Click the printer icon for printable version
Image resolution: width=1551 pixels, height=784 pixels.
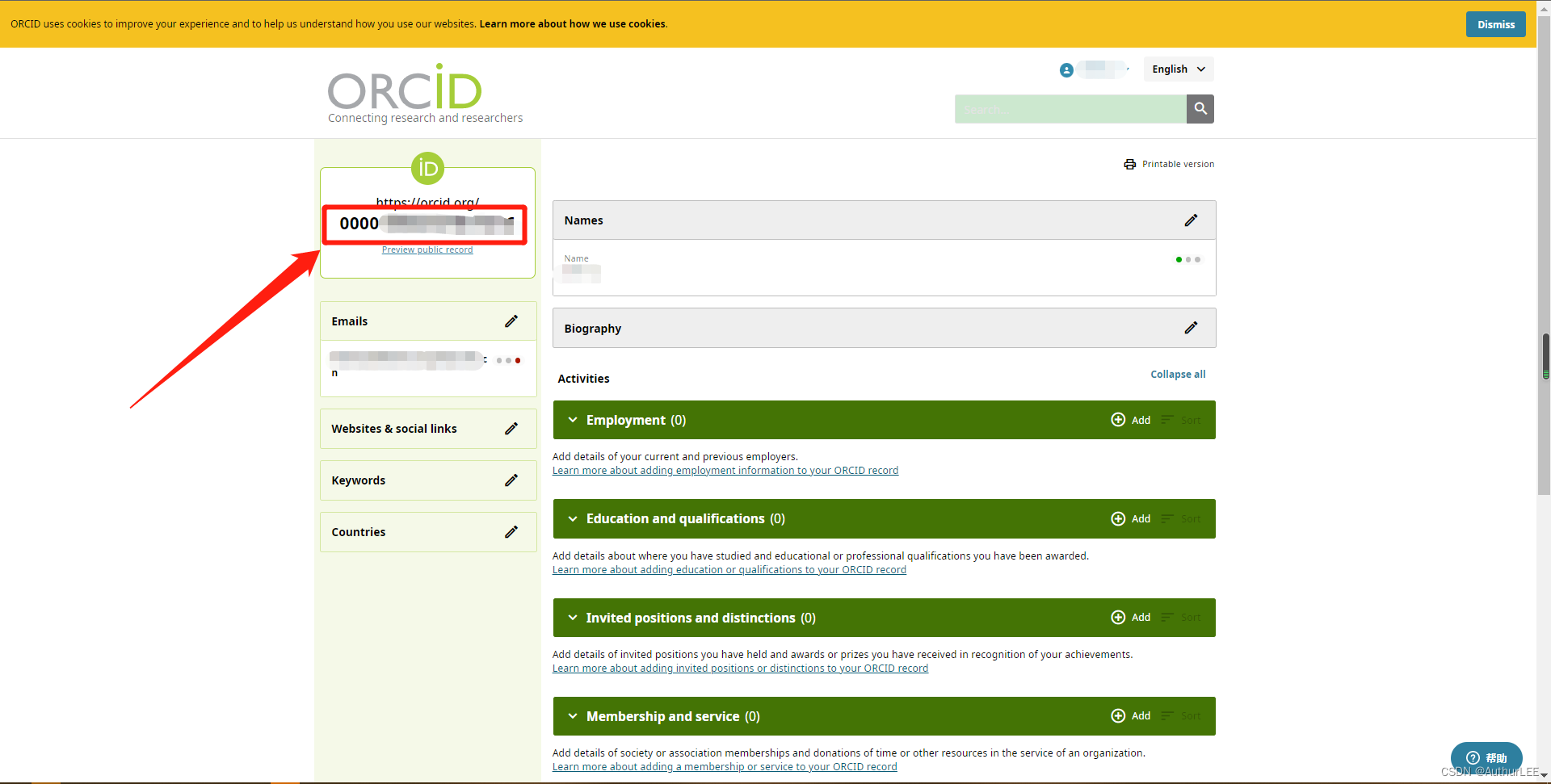coord(1129,164)
